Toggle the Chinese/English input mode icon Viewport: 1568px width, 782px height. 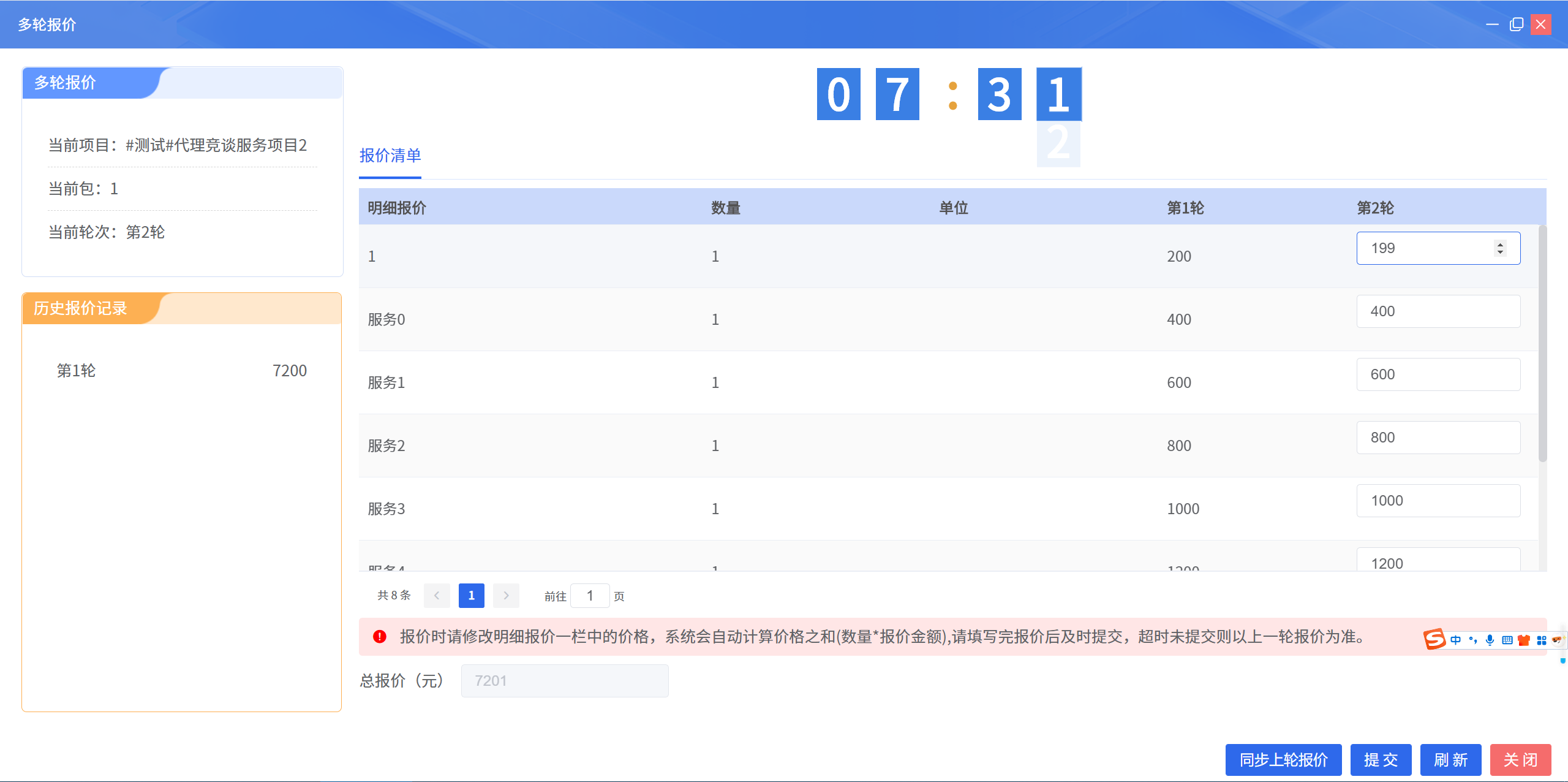(1456, 640)
